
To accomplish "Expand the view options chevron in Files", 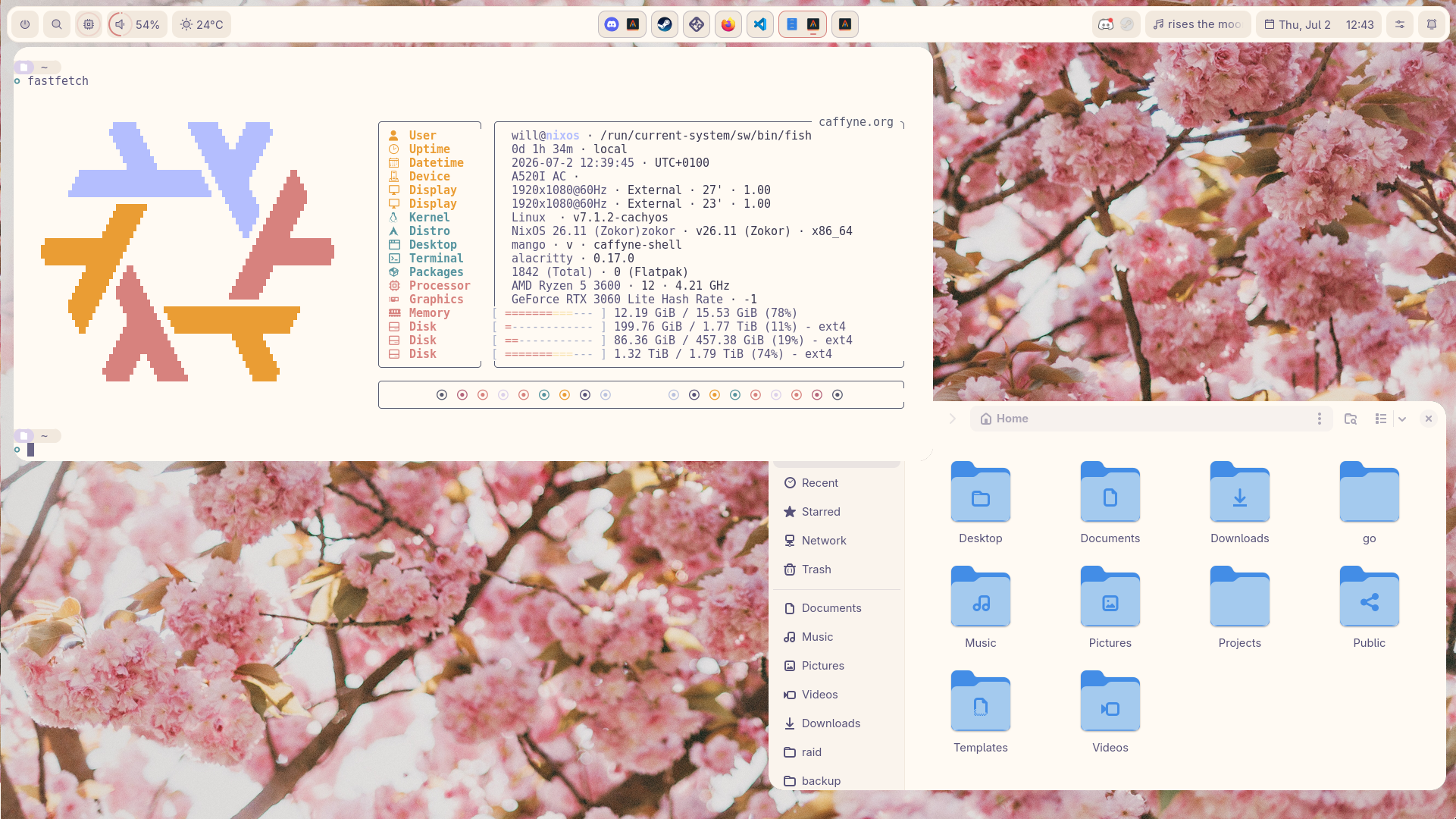I will tap(1402, 419).
